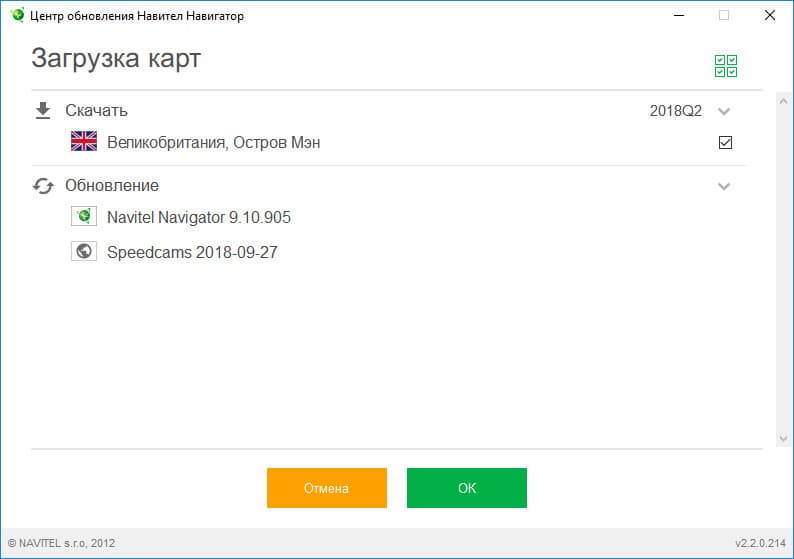Viewport: 794px width, 559px height.
Task: Click the Navitel logo in title bar
Action: 17,15
